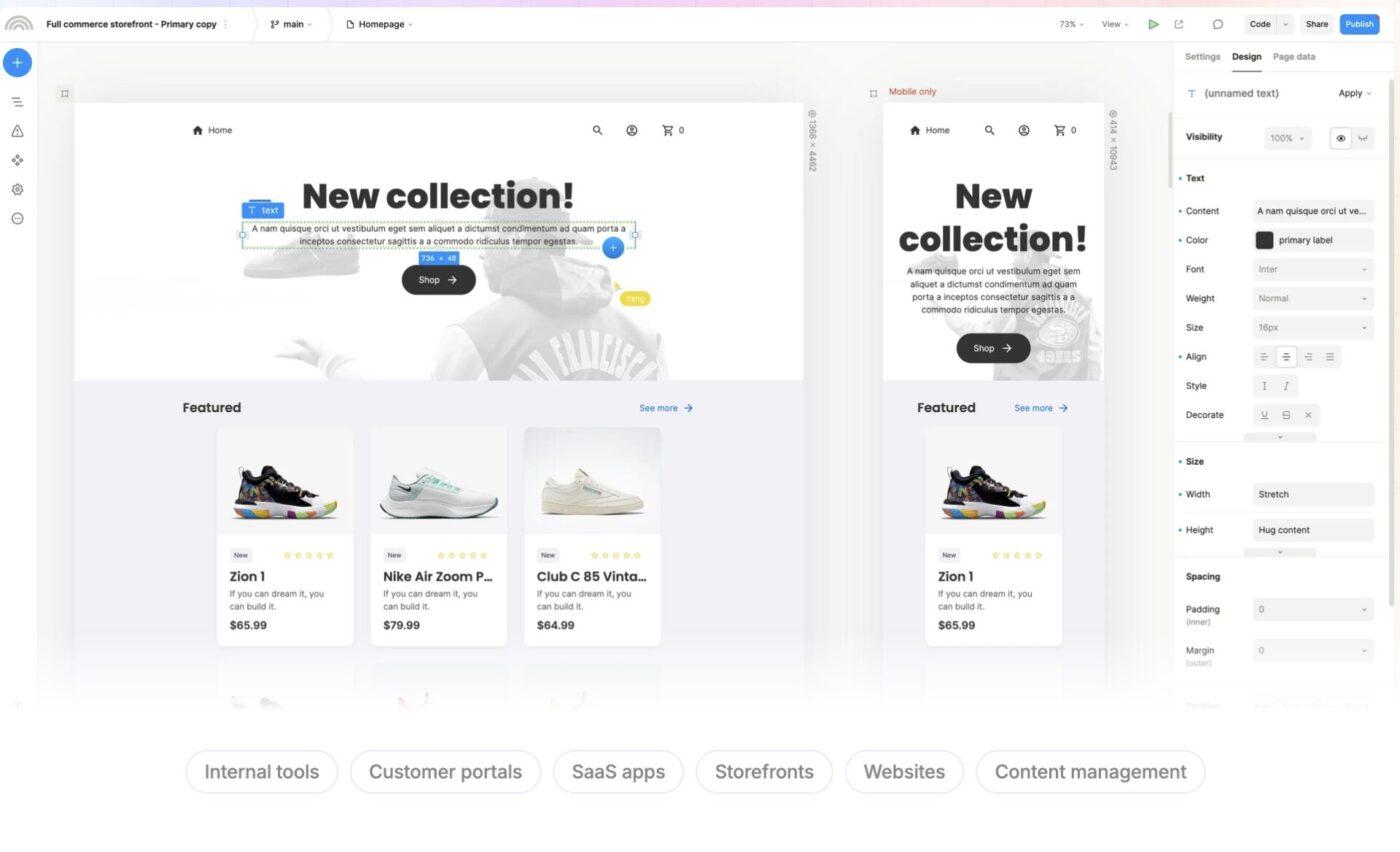Toggle italic text style
The image size is (1400, 852).
pos(1286,386)
